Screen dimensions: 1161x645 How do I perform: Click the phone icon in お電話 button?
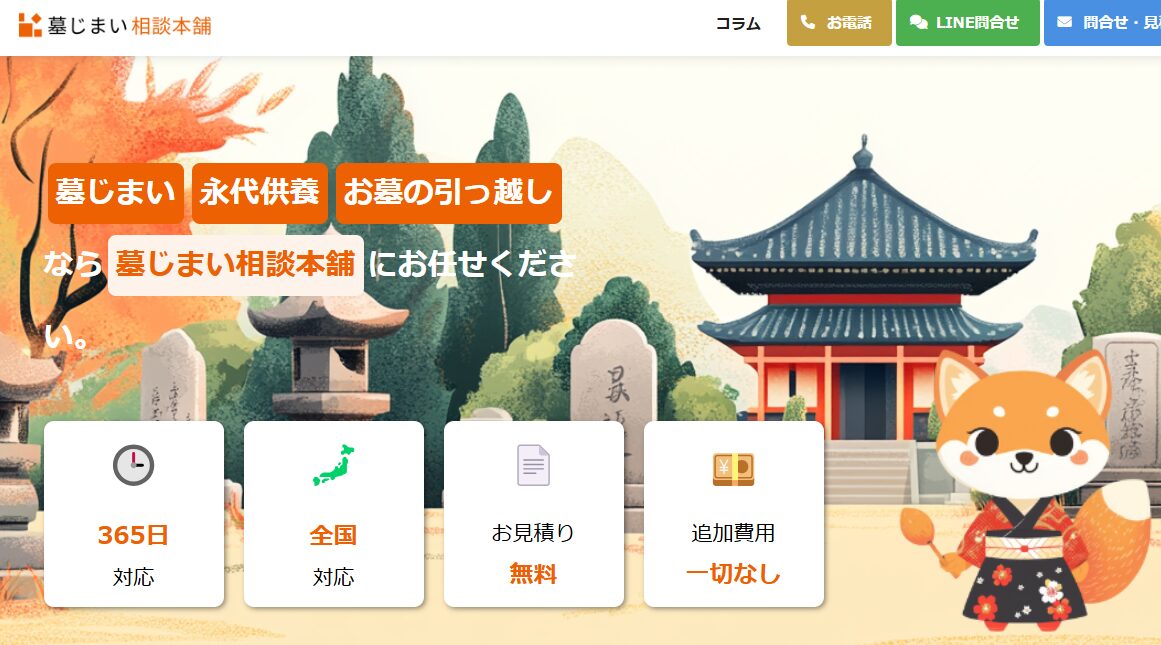(808, 23)
